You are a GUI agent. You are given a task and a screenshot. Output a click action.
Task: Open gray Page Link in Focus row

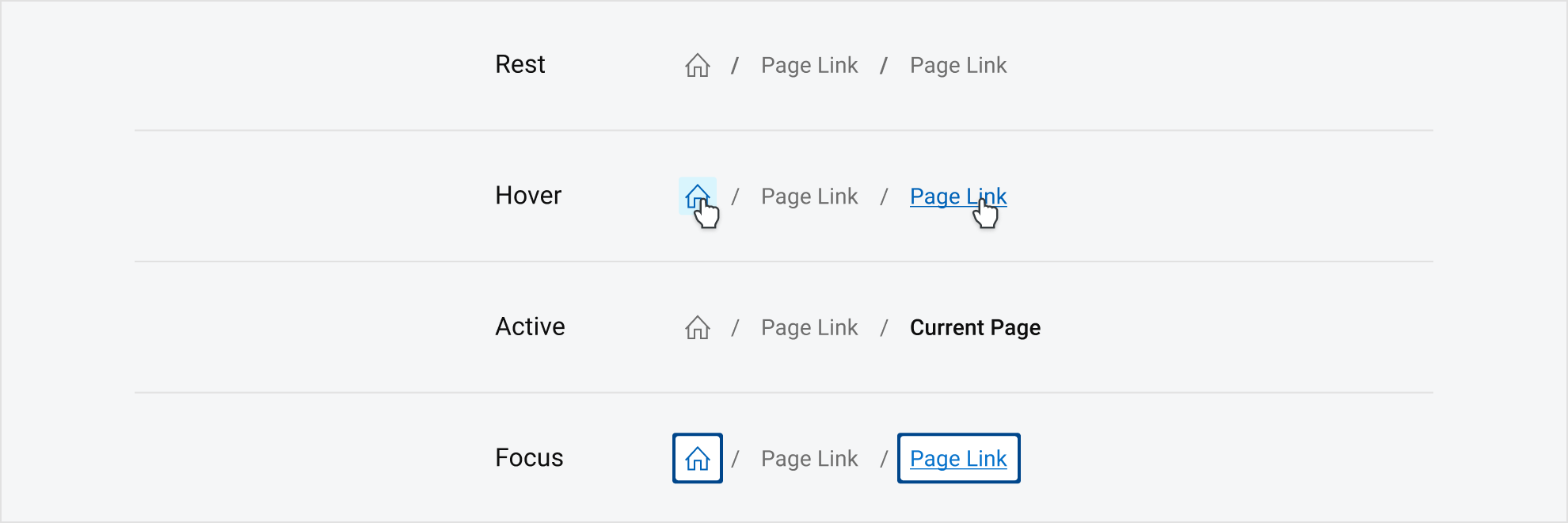click(x=809, y=458)
